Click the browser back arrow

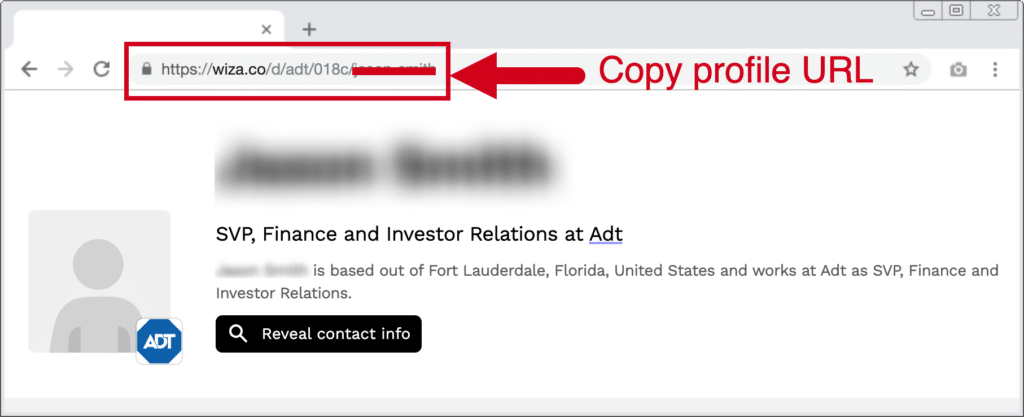coord(30,69)
